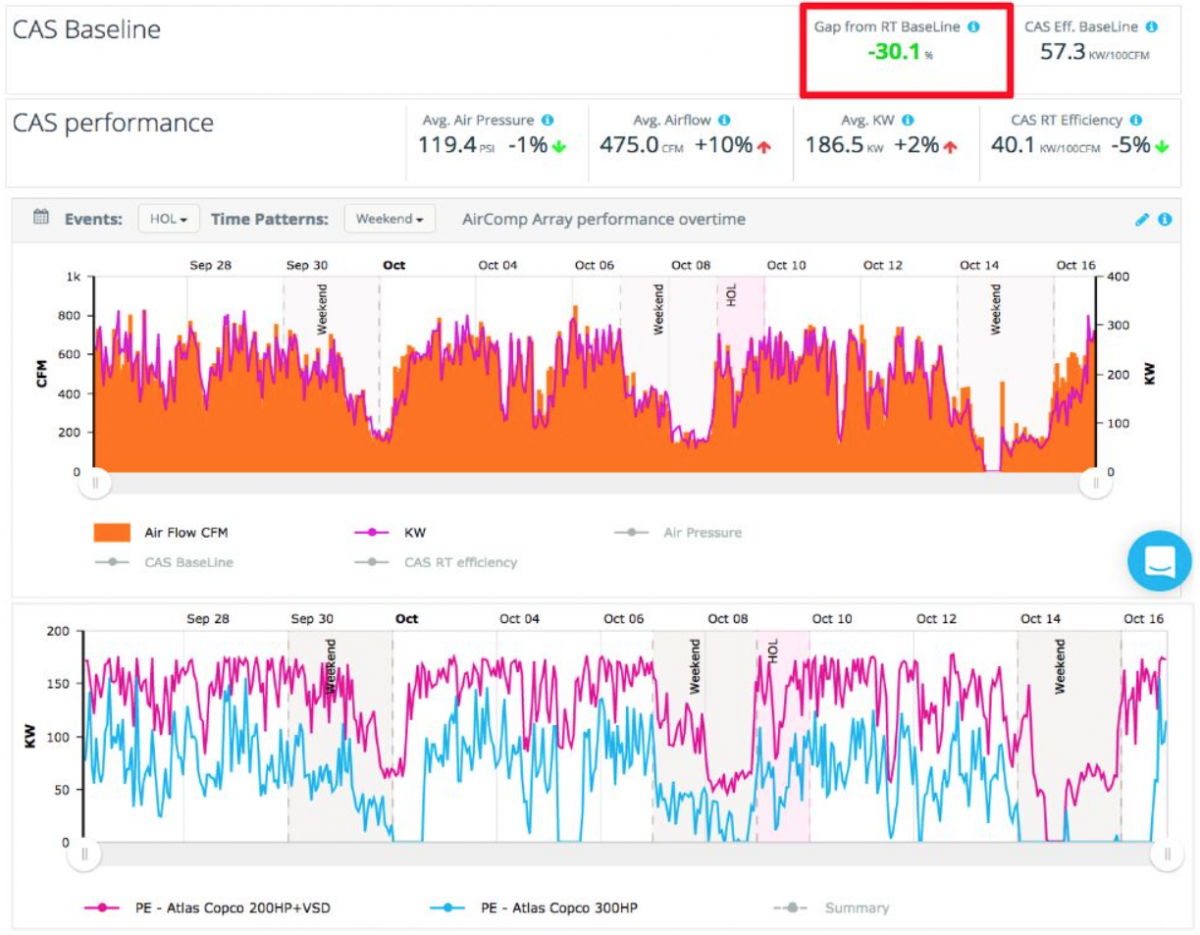Open the HOL events dropdown
The width and height of the screenshot is (1200, 935).
[x=168, y=218]
